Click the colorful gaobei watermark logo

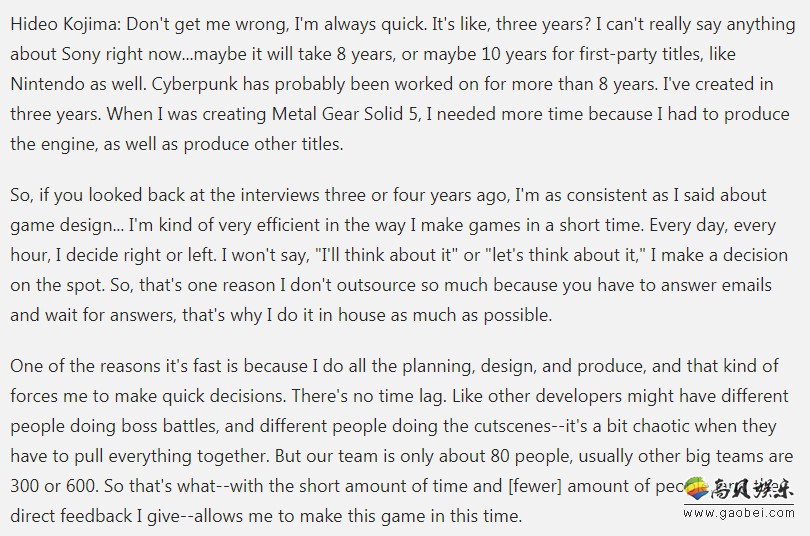pyautogui.click(x=696, y=489)
